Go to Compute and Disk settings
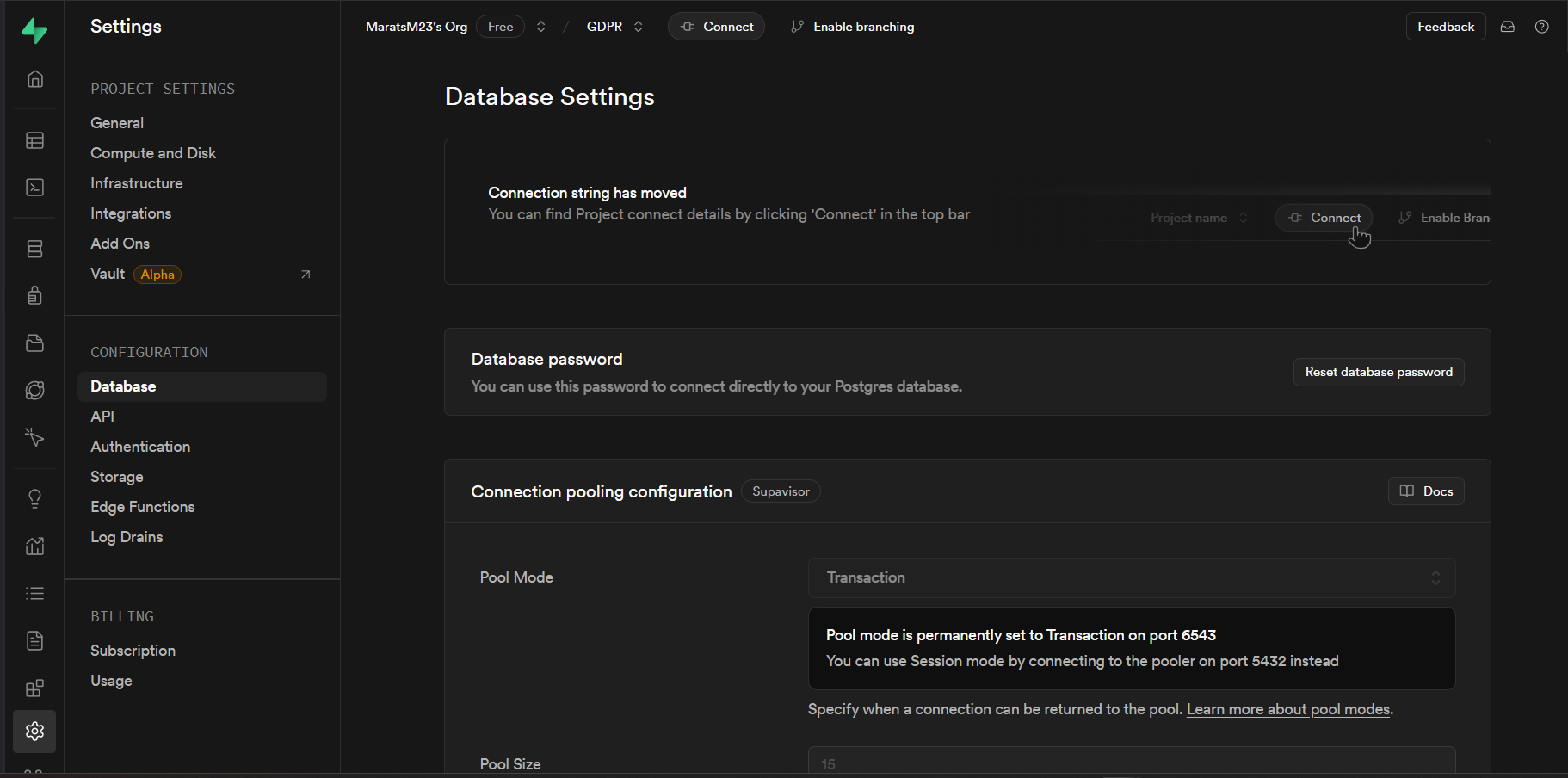Image resolution: width=1568 pixels, height=778 pixels. click(x=153, y=153)
